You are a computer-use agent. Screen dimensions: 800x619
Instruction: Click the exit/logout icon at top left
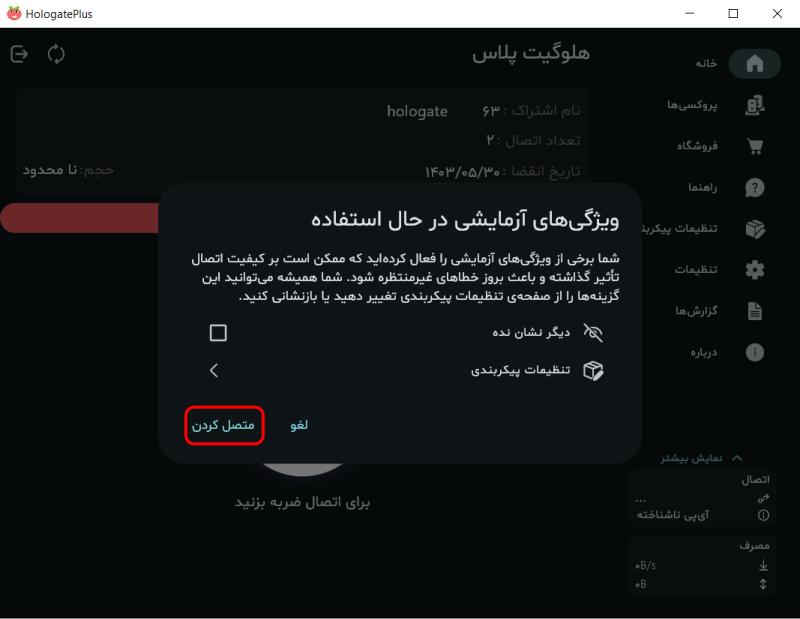(19, 54)
